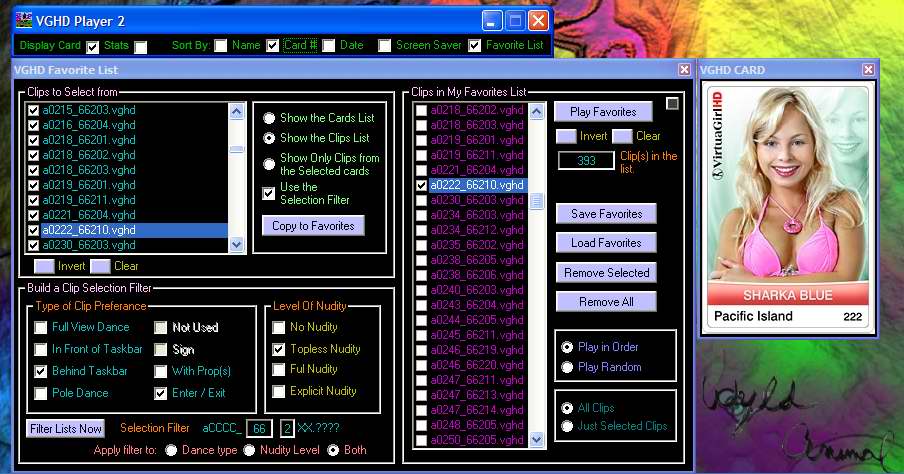The image size is (904, 474).
Task: Close the VGHD Favorite List window
Action: click(x=684, y=70)
